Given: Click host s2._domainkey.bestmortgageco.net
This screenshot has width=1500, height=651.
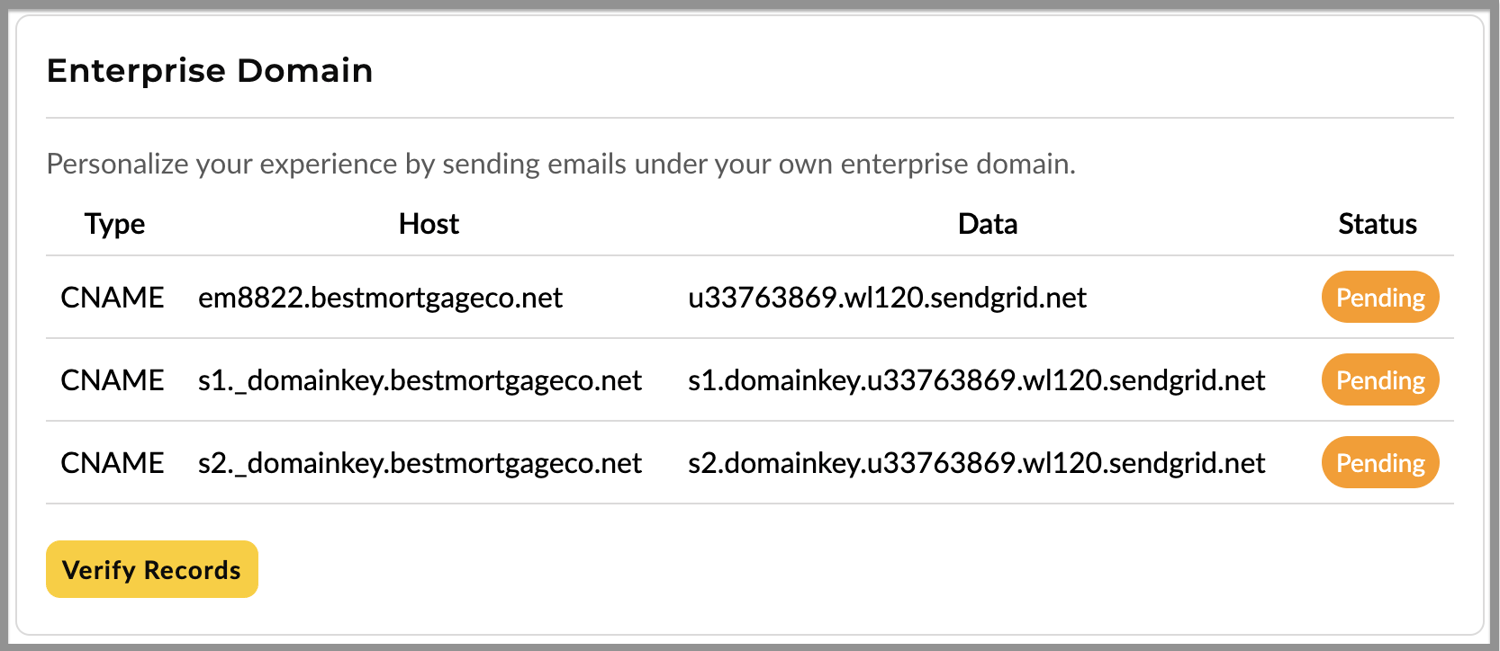Looking at the screenshot, I should (x=418, y=462).
